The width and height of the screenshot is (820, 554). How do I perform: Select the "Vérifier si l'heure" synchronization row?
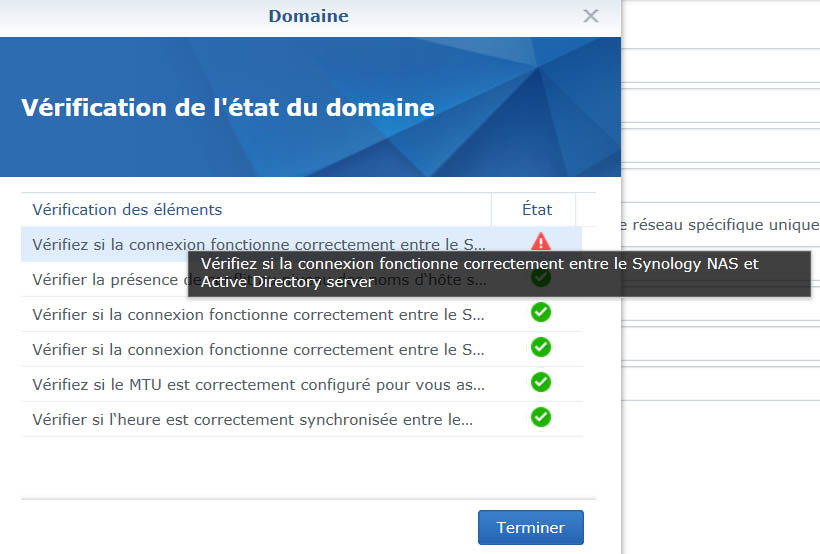coord(252,420)
